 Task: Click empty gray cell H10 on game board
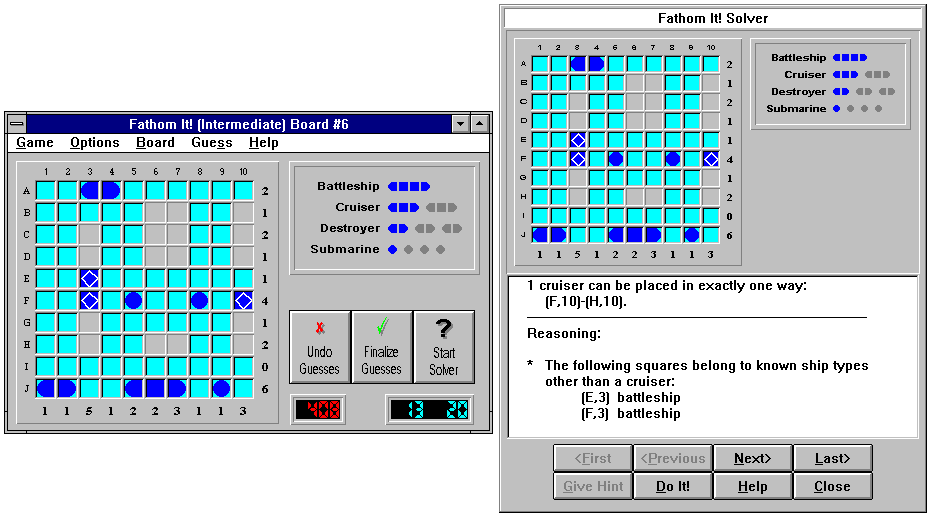click(x=243, y=344)
